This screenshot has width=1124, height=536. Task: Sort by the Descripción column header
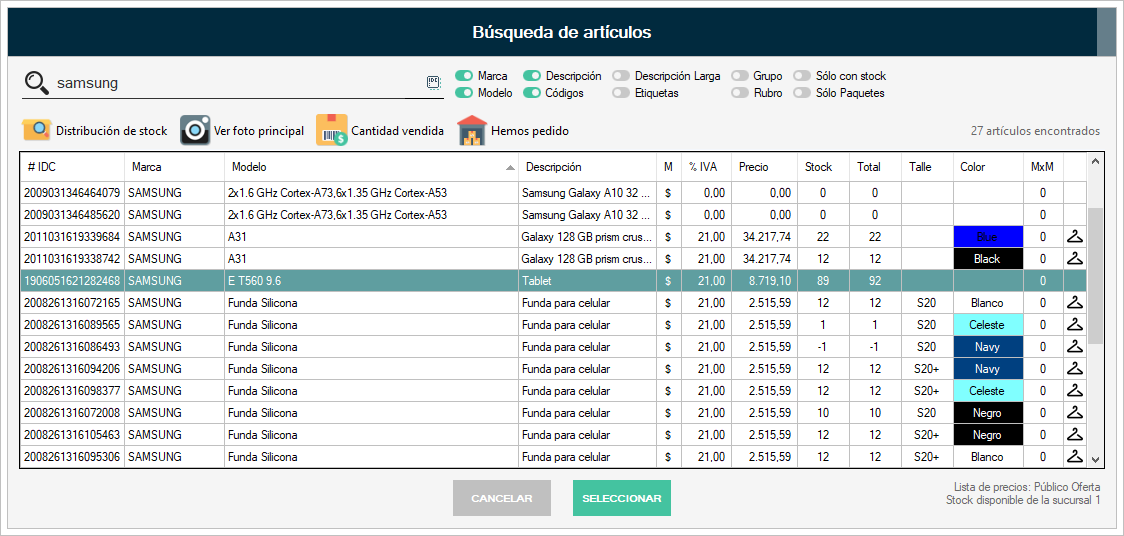click(x=587, y=167)
